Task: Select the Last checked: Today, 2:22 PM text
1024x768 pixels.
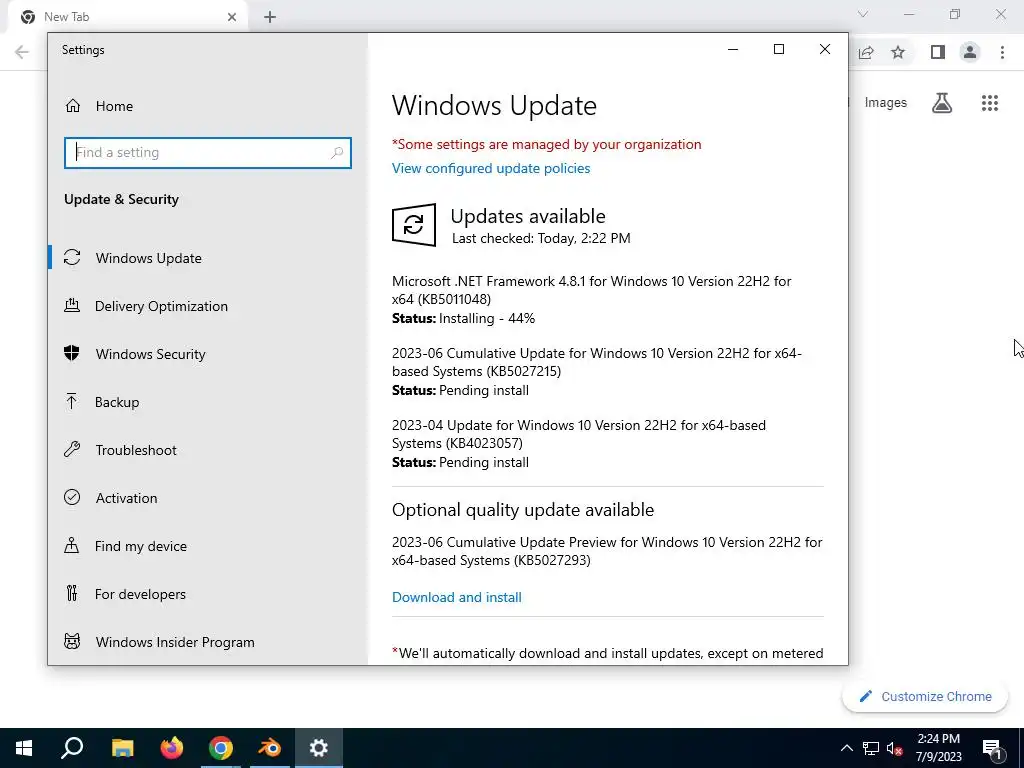Action: tap(541, 238)
